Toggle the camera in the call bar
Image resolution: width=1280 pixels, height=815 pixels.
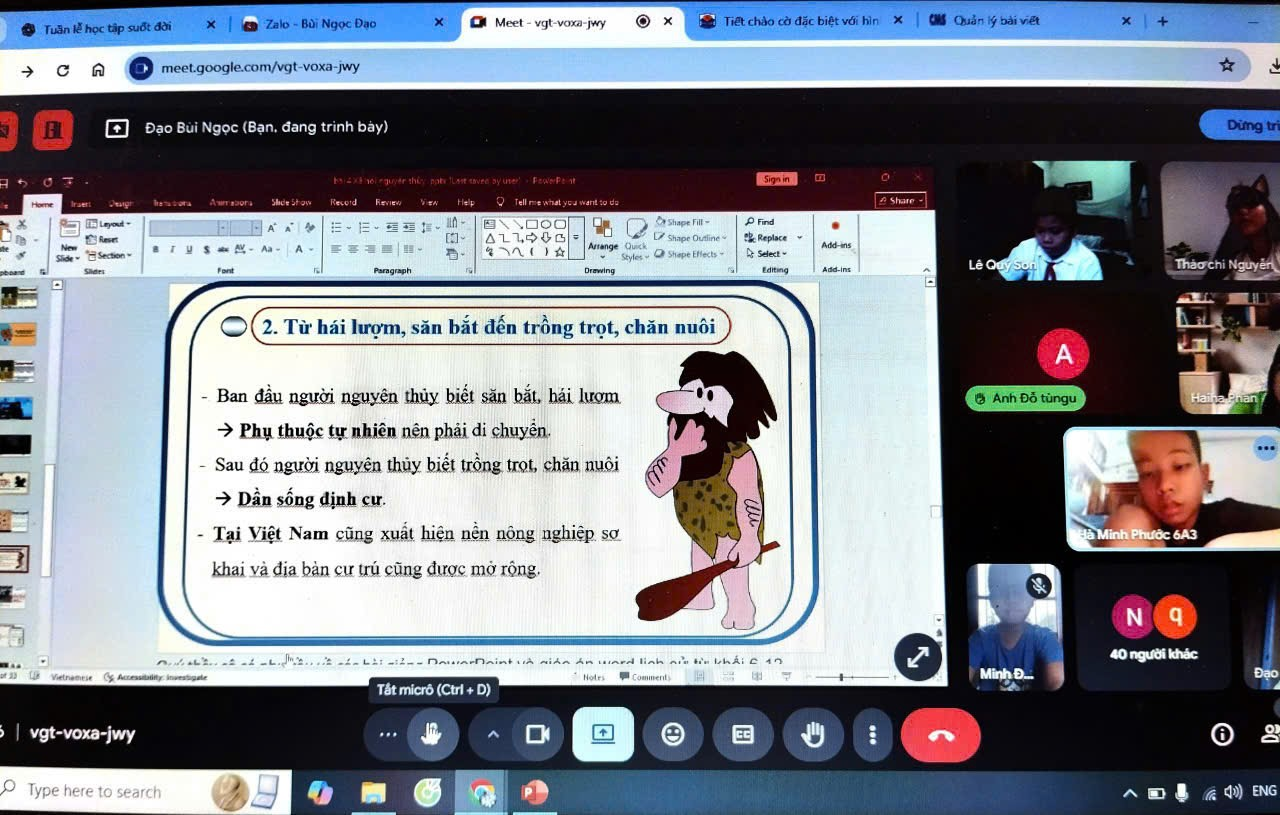(x=538, y=735)
